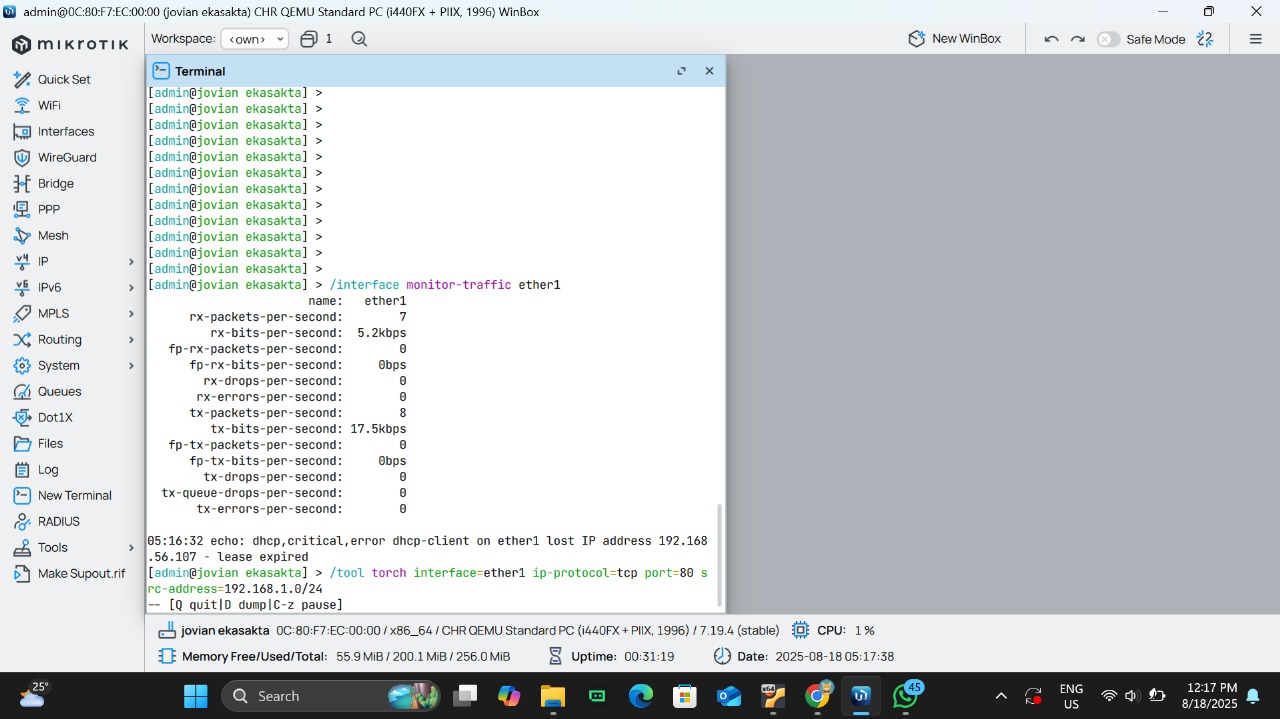Pop out the Terminal window
This screenshot has height=719, width=1280.
(681, 71)
